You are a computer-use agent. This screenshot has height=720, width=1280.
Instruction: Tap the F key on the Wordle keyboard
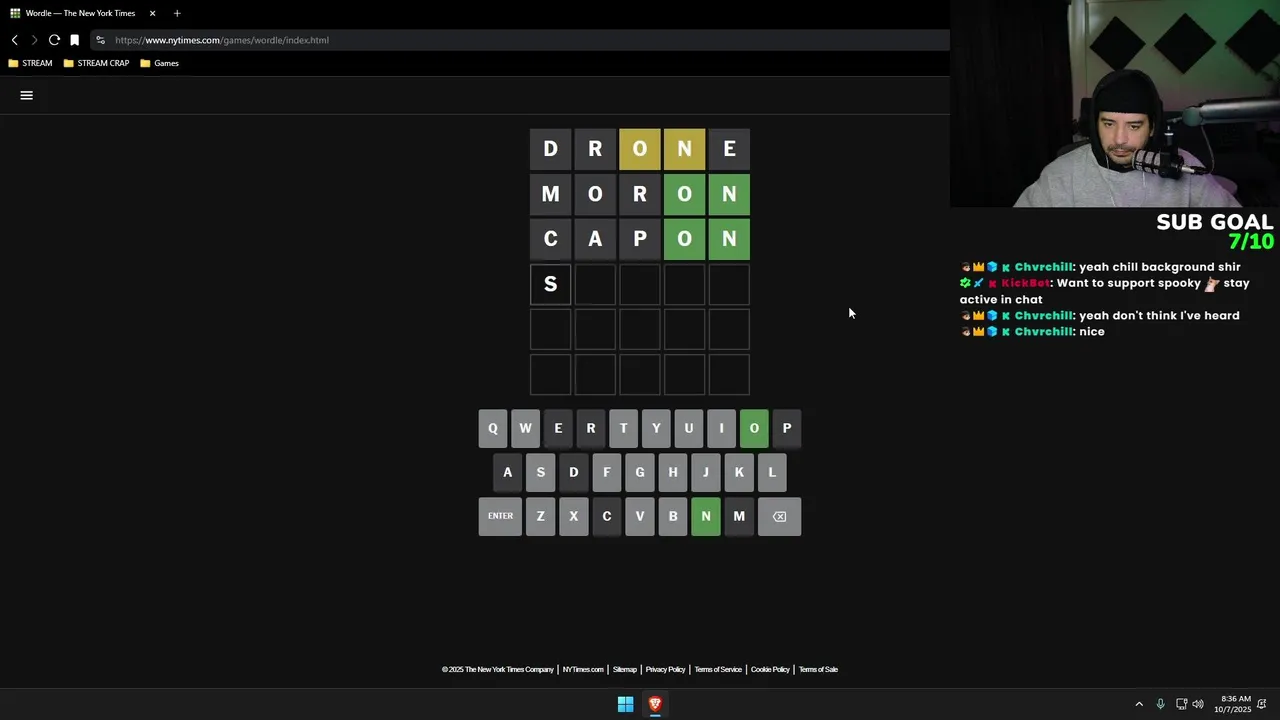click(606, 472)
